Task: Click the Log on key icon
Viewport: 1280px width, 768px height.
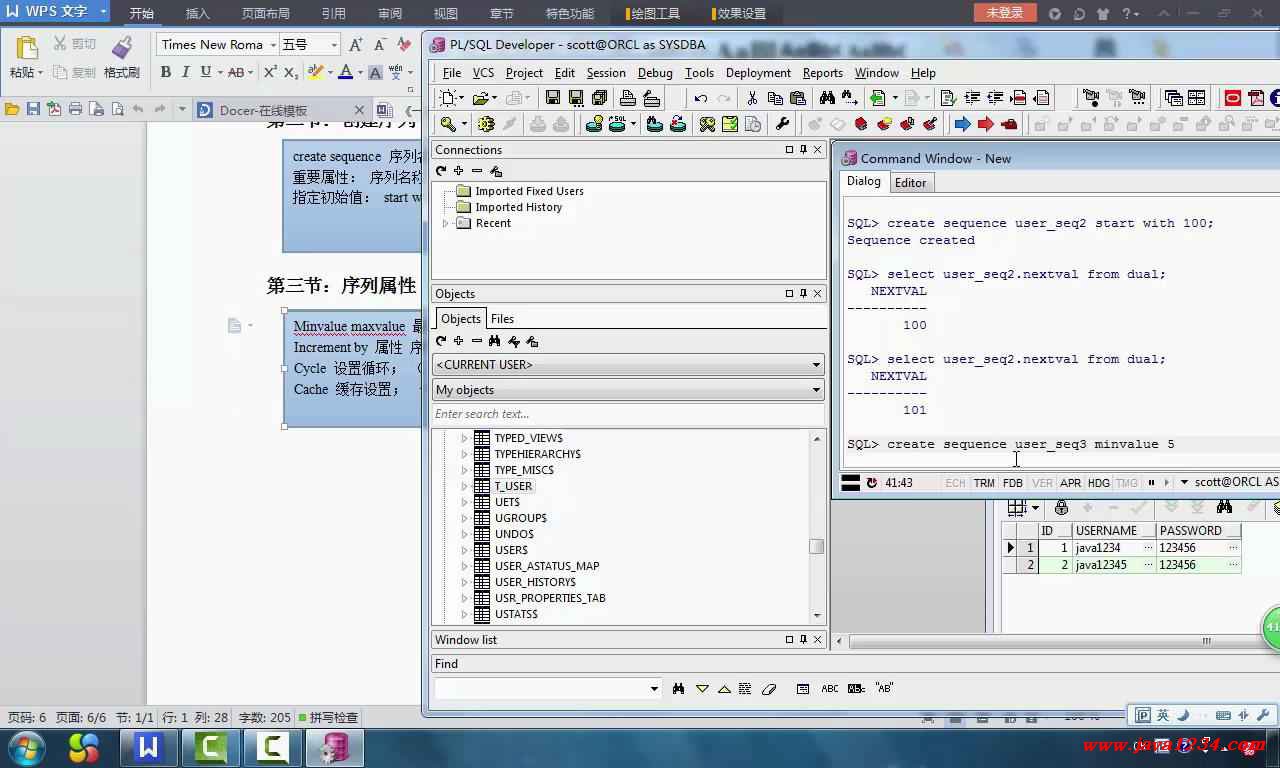Action: (449, 124)
